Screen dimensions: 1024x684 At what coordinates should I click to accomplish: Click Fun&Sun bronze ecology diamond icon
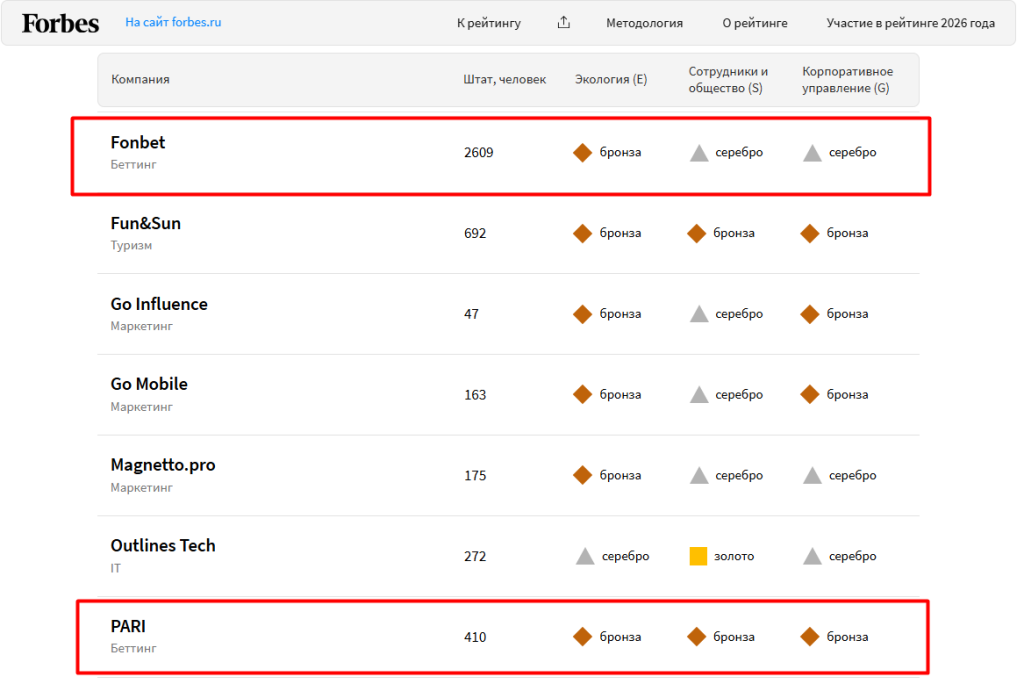tap(582, 233)
